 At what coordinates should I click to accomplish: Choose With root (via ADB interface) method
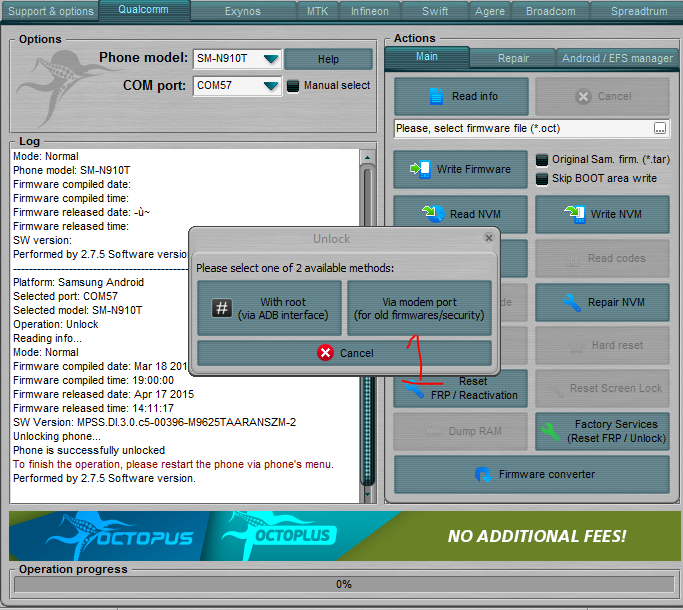[x=269, y=308]
